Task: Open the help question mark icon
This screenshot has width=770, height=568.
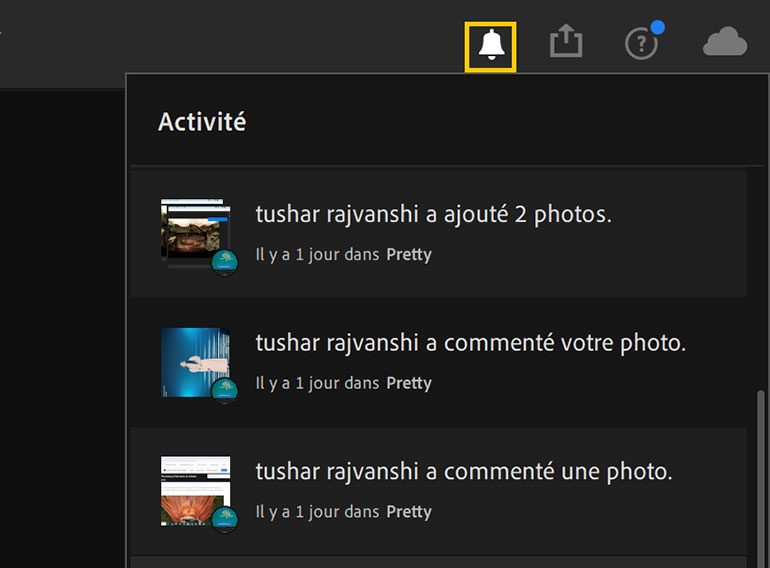Action: 640,44
